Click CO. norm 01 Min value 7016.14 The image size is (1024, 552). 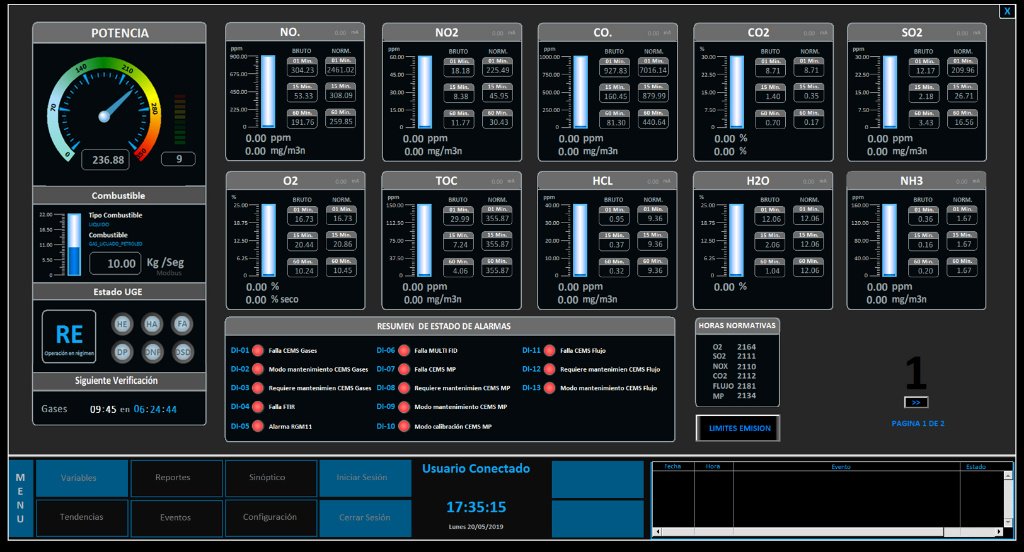click(653, 70)
